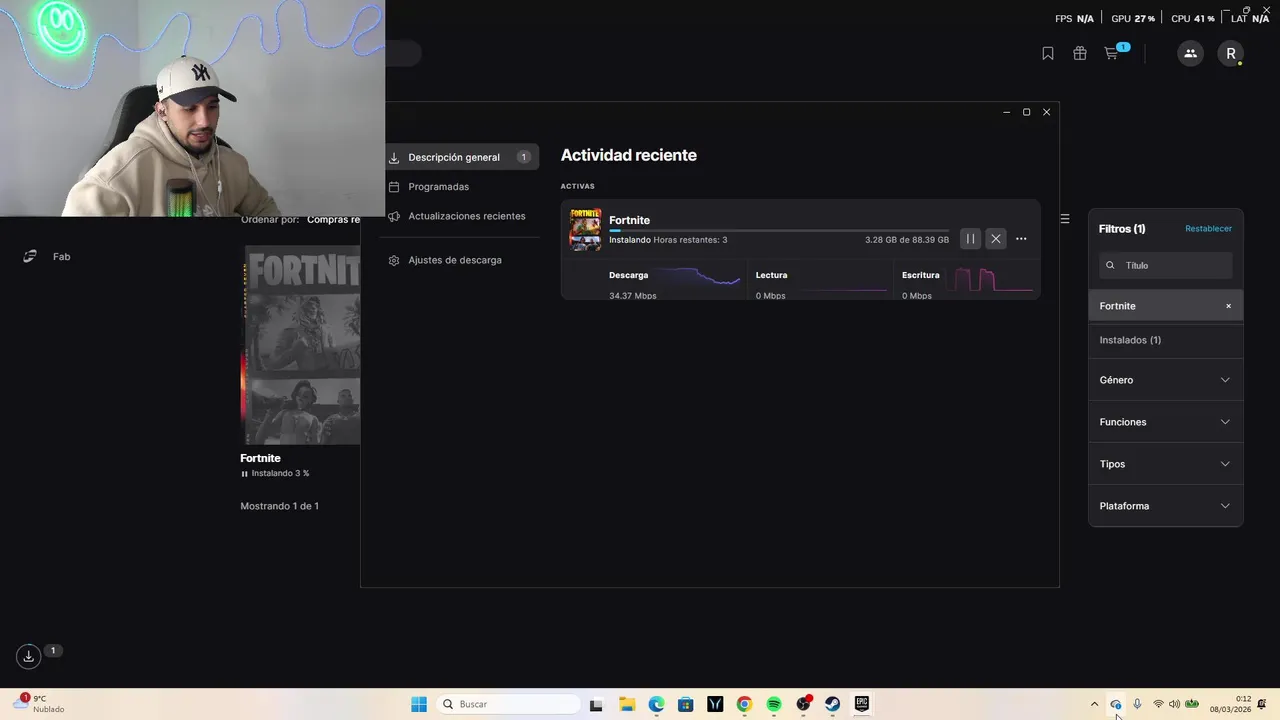1280x720 pixels.
Task: Open Microsoft Store from taskbar
Action: coord(685,704)
